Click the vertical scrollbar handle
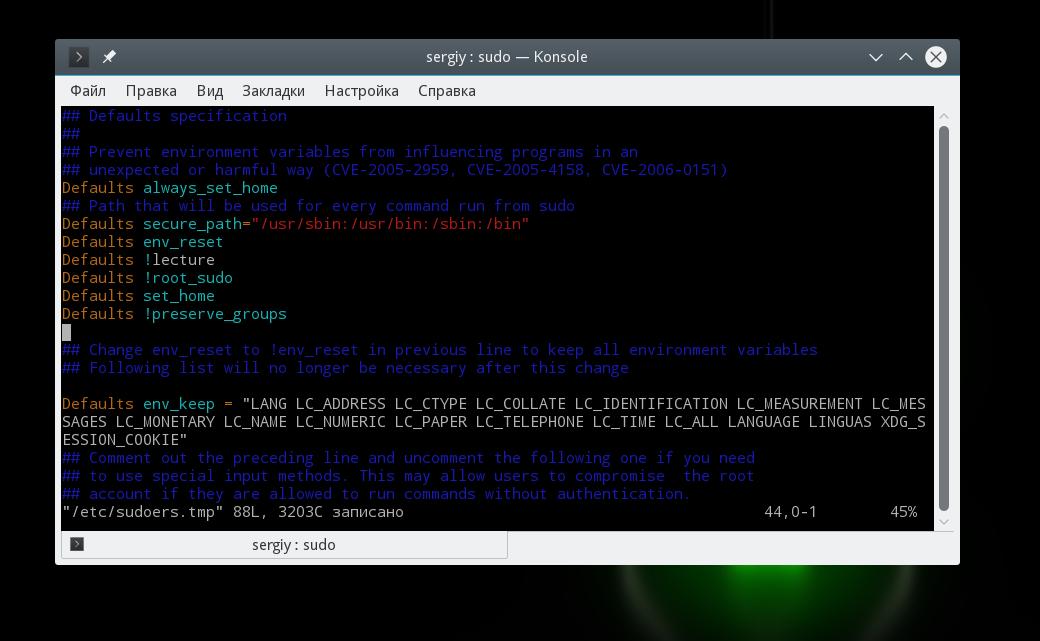Screen dimensions: 1040x641 tap(944, 319)
